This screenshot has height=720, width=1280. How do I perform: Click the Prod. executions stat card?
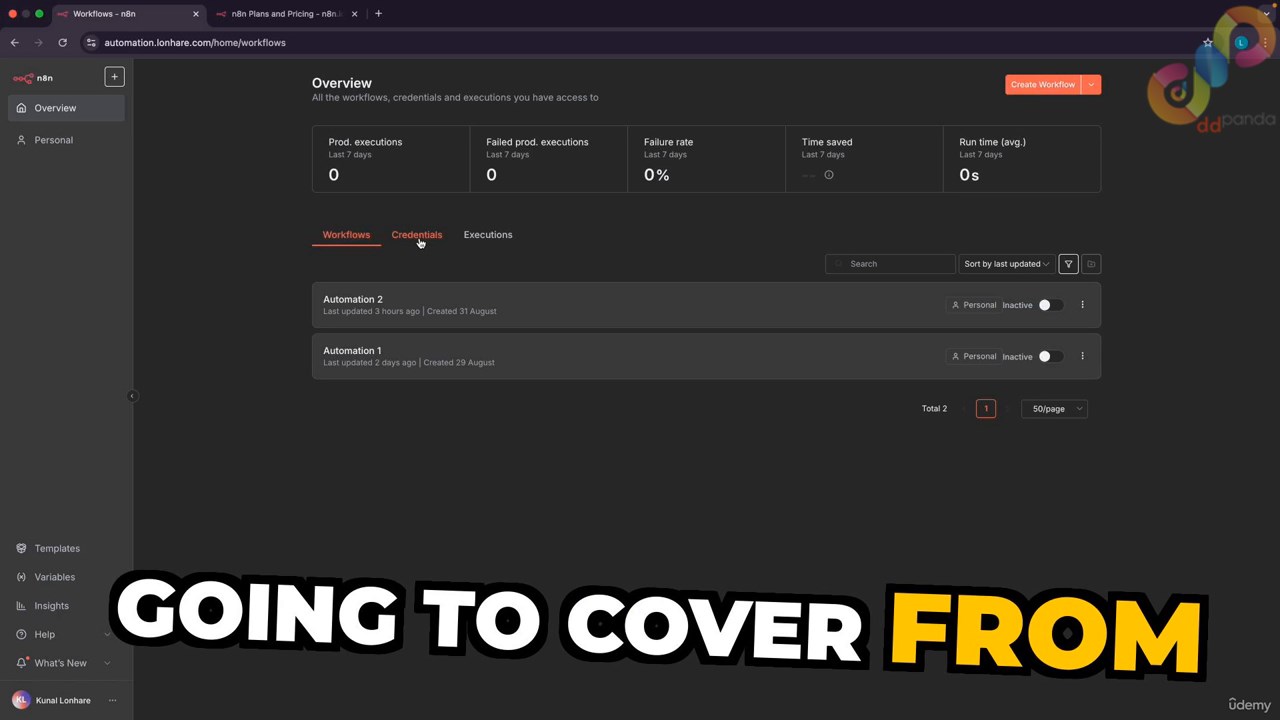pyautogui.click(x=391, y=159)
